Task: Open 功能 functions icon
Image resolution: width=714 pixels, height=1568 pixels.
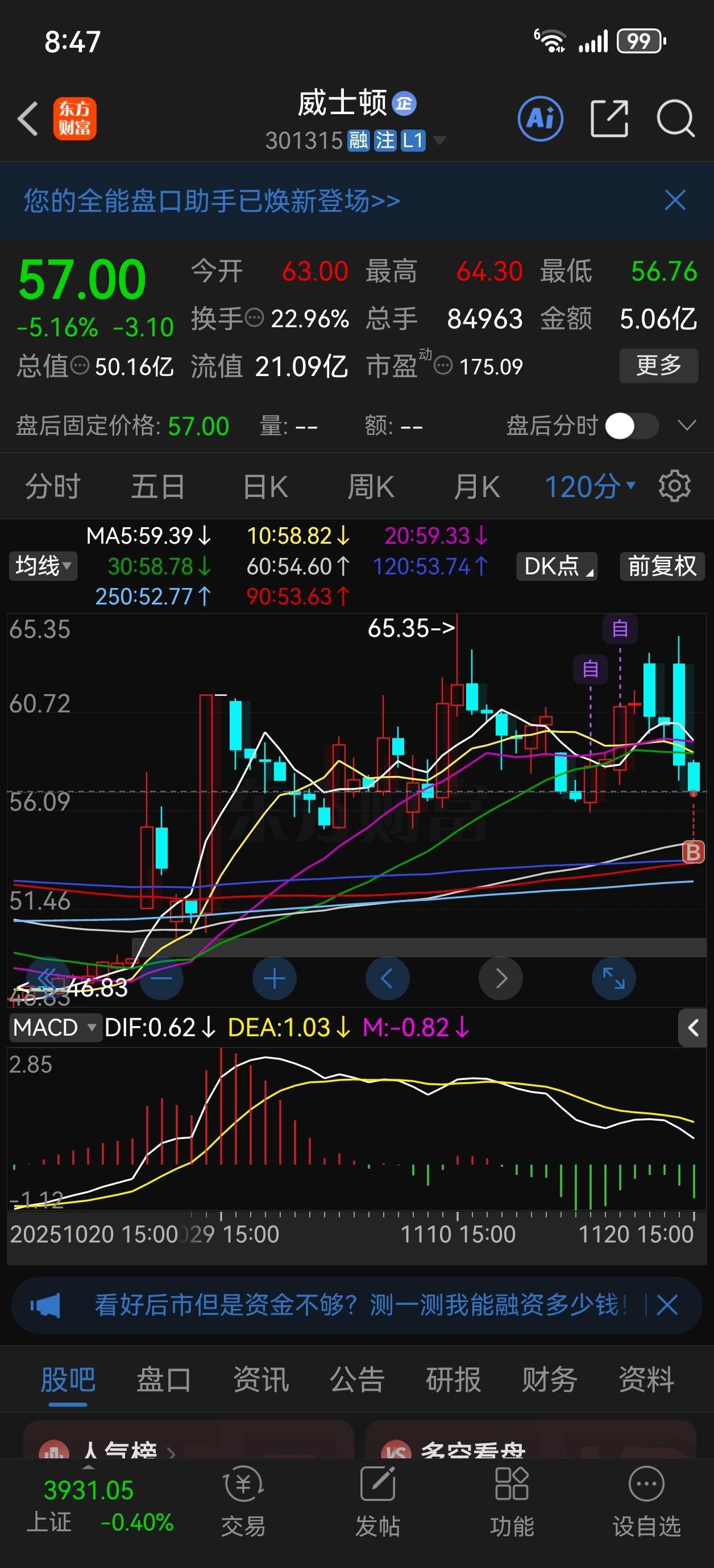Action: pos(512,1502)
